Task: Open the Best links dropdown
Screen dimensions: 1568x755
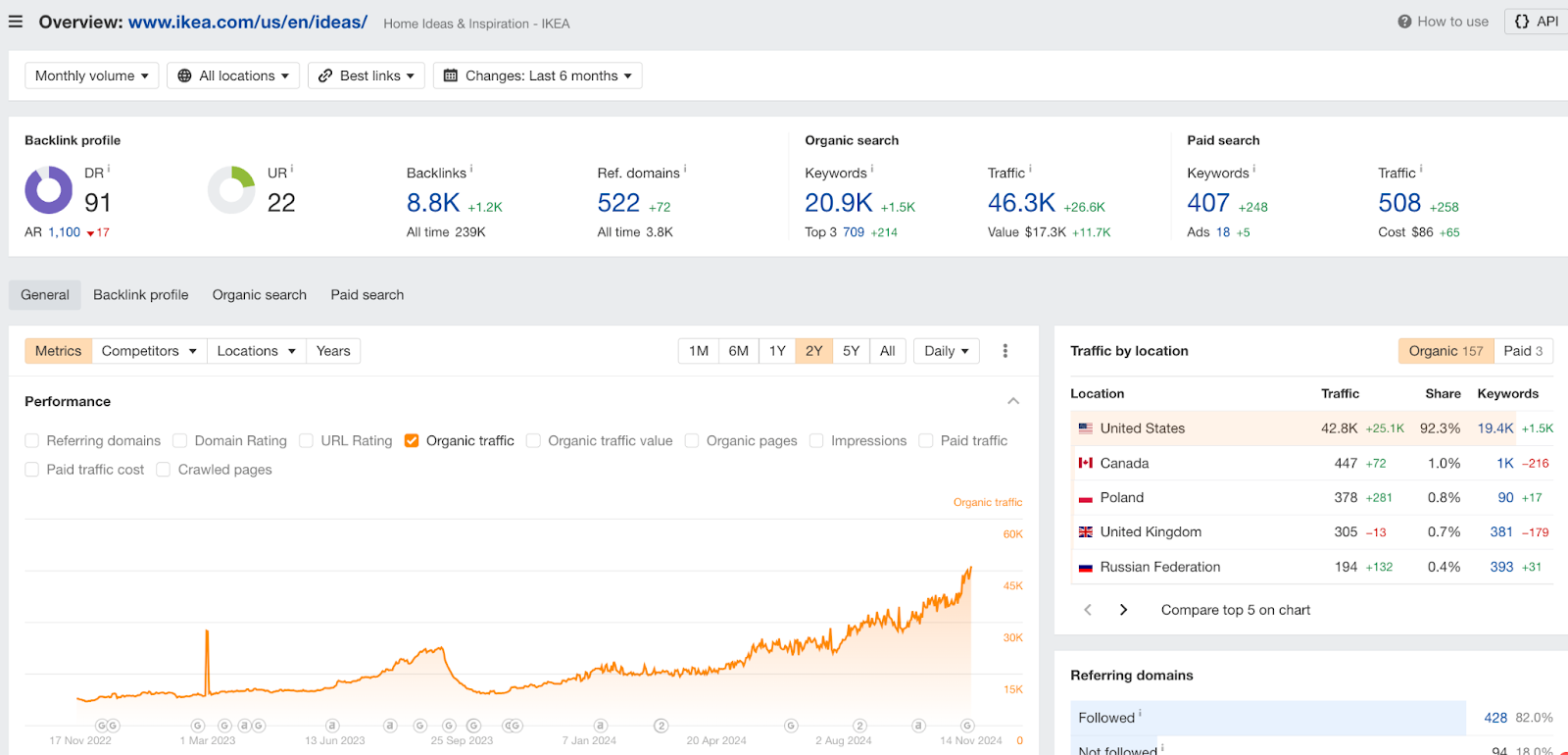Action: pos(367,75)
